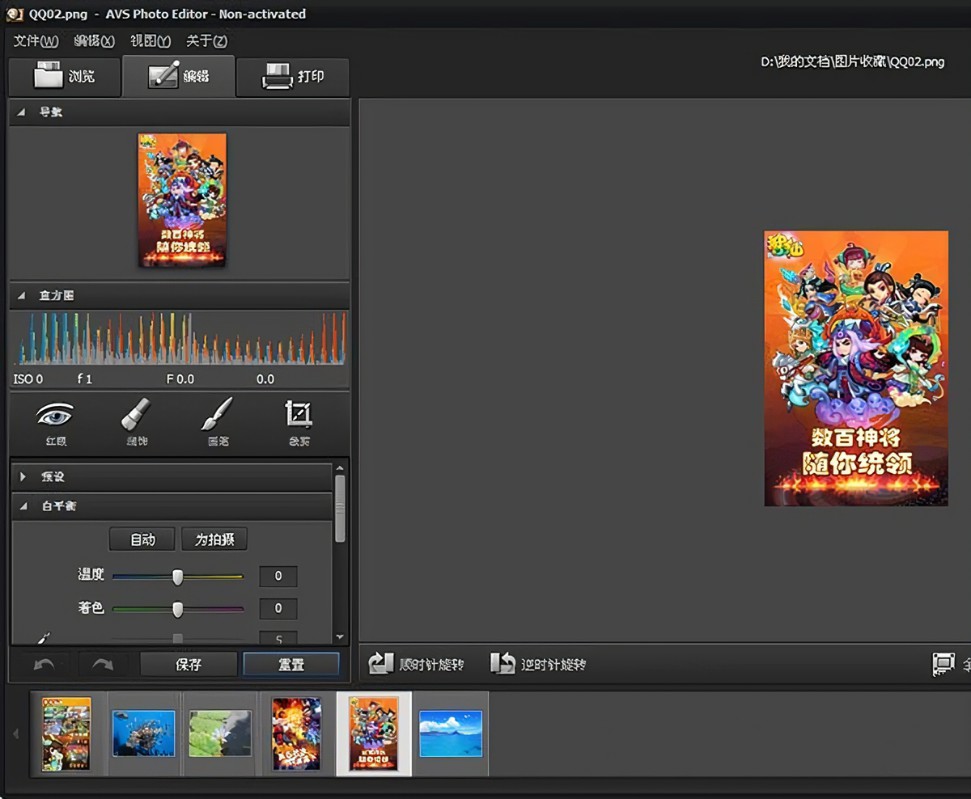971x799 pixels.
Task: Click the adjustments panel scrollbar thumb
Action: click(x=340, y=509)
